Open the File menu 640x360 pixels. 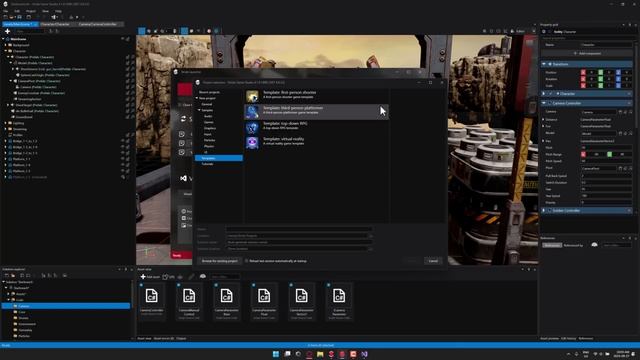point(6,11)
